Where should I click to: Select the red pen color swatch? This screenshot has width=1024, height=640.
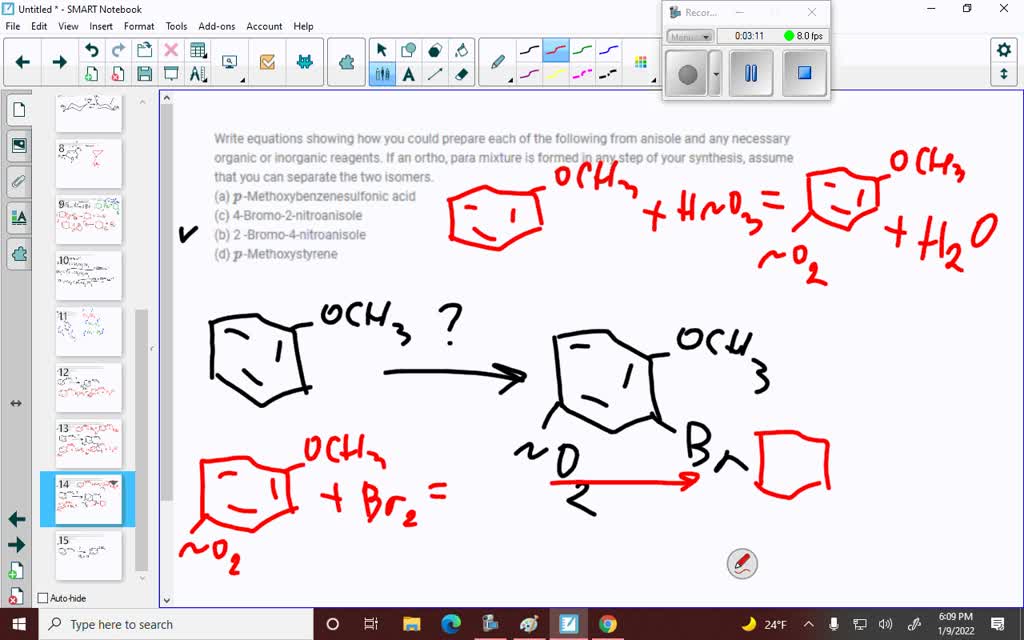[x=555, y=48]
